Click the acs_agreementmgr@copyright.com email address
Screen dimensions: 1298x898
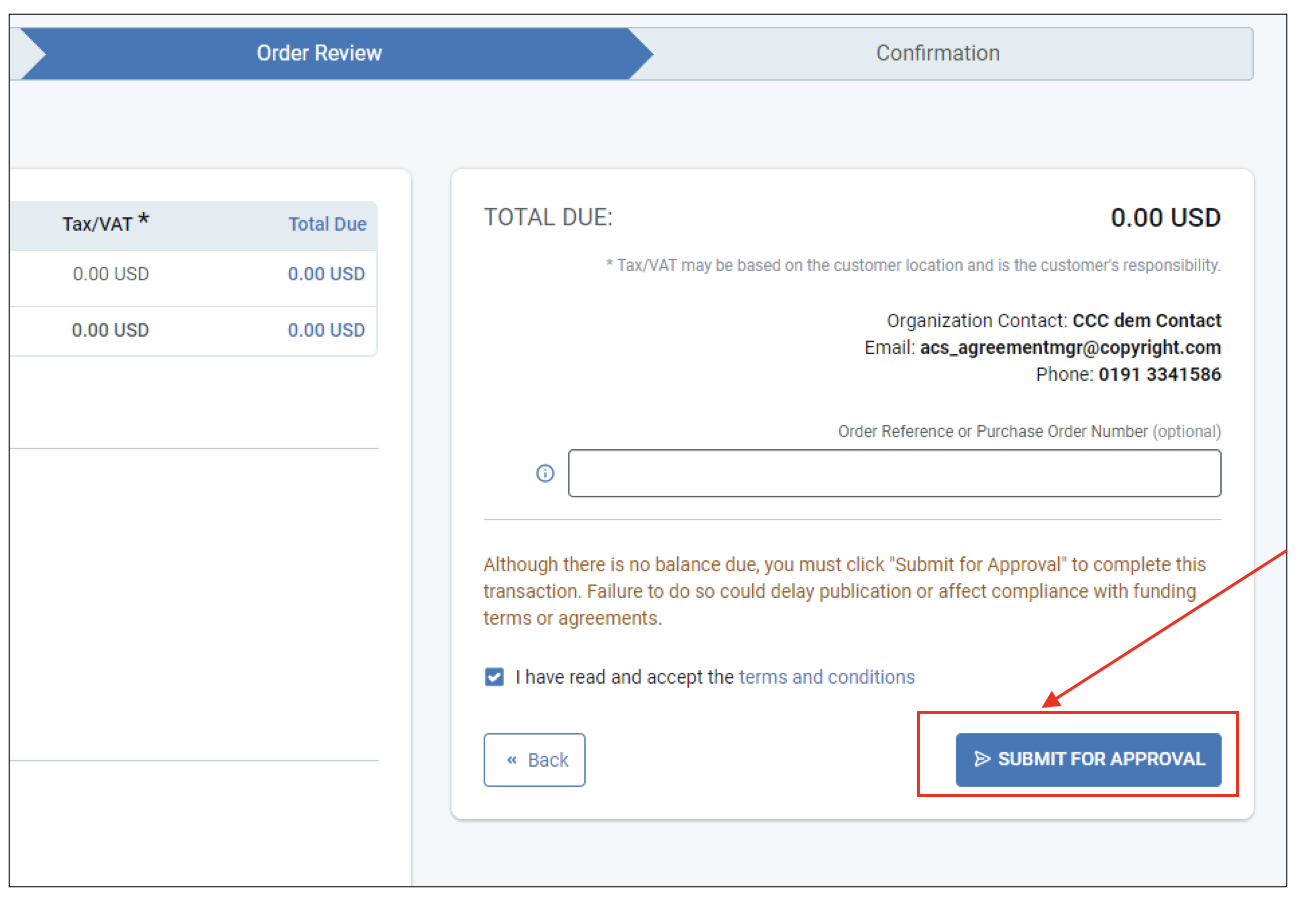tap(1070, 348)
